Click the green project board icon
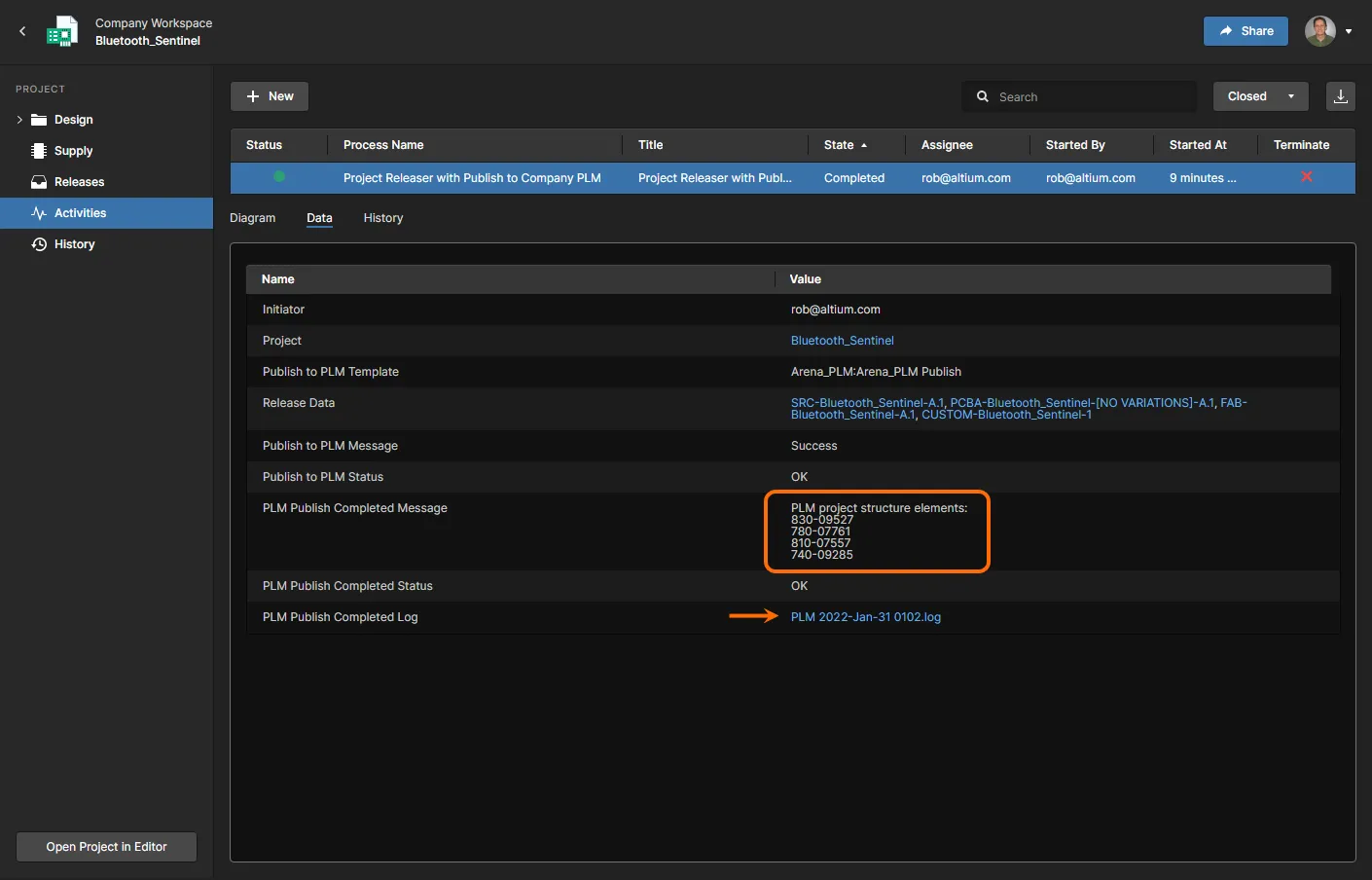Viewport: 1372px width, 880px height. click(x=62, y=31)
